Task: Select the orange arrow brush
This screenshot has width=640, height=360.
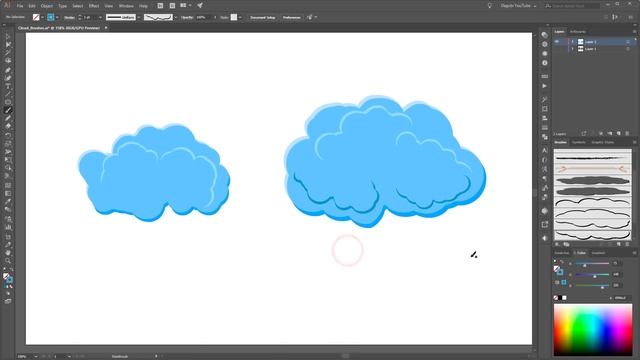Action: pos(592,169)
